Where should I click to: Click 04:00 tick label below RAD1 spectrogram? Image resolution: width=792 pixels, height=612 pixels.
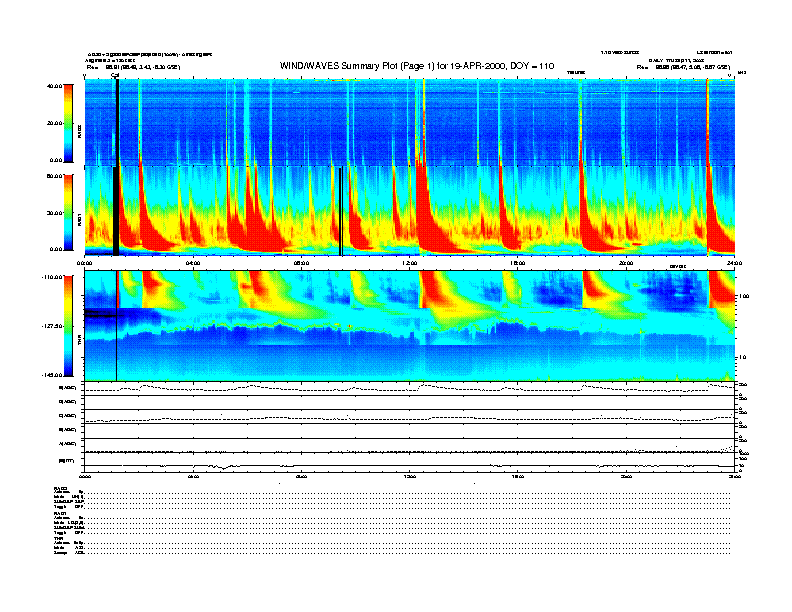(x=193, y=263)
